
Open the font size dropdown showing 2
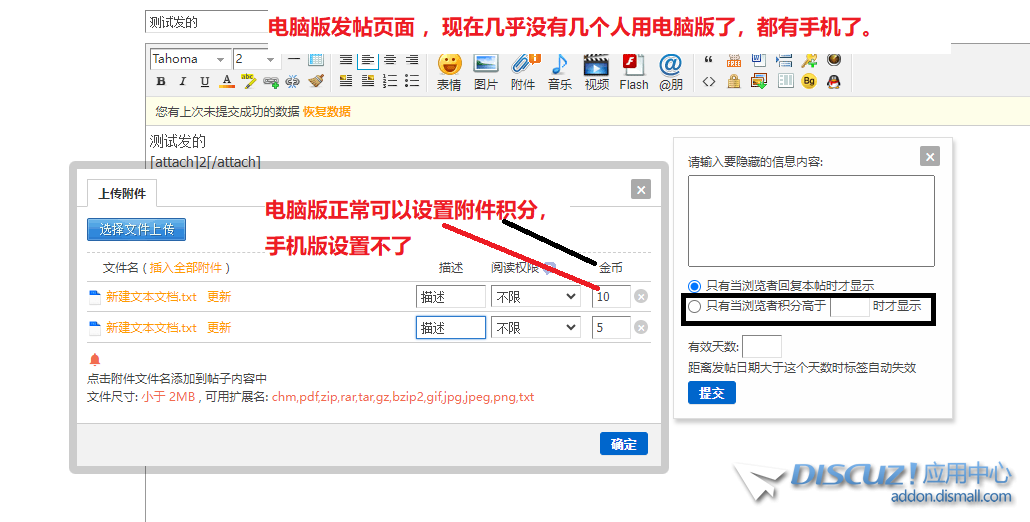[x=256, y=59]
